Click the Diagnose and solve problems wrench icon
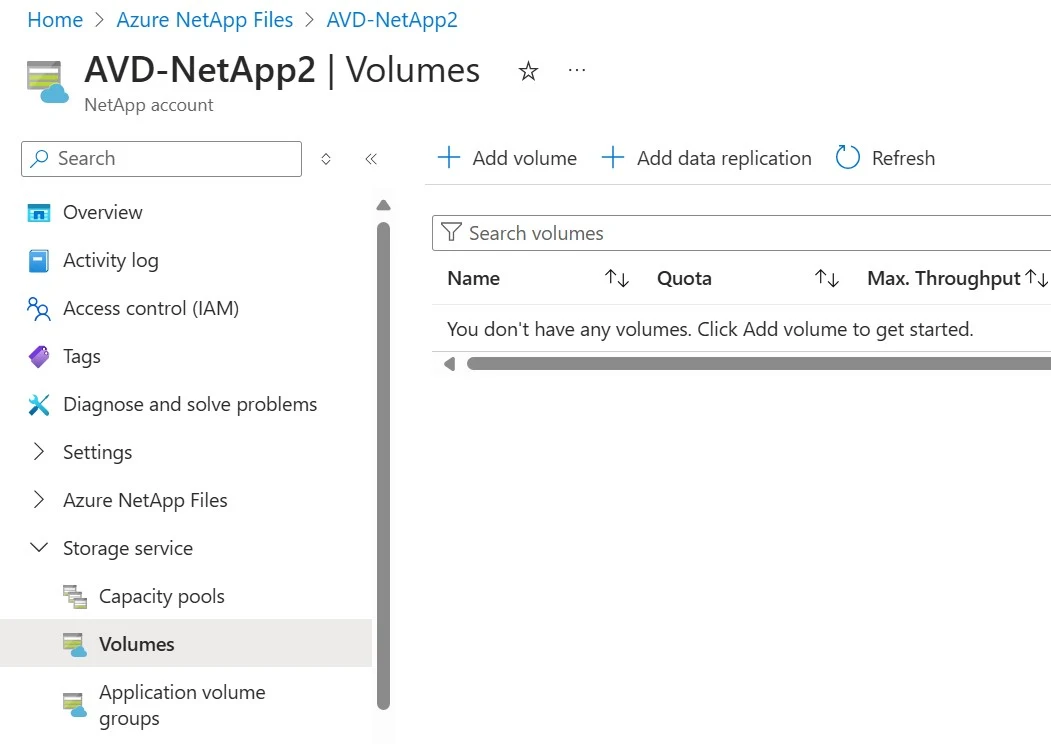 [39, 405]
